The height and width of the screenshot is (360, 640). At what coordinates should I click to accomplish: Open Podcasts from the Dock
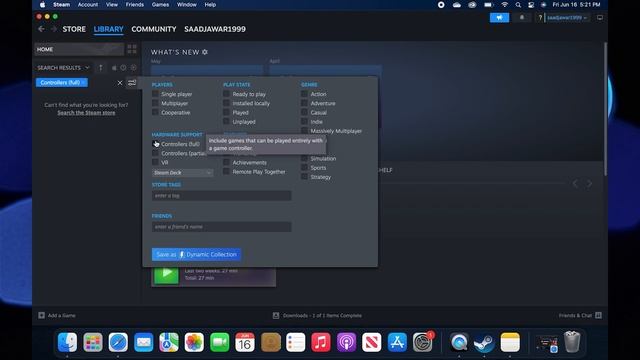[346, 342]
